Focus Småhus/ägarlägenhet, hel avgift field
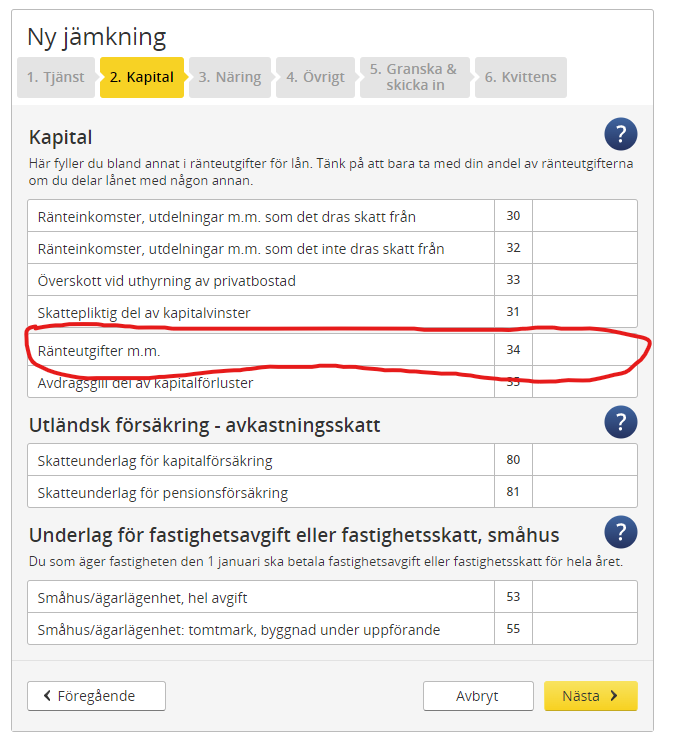 (584, 598)
